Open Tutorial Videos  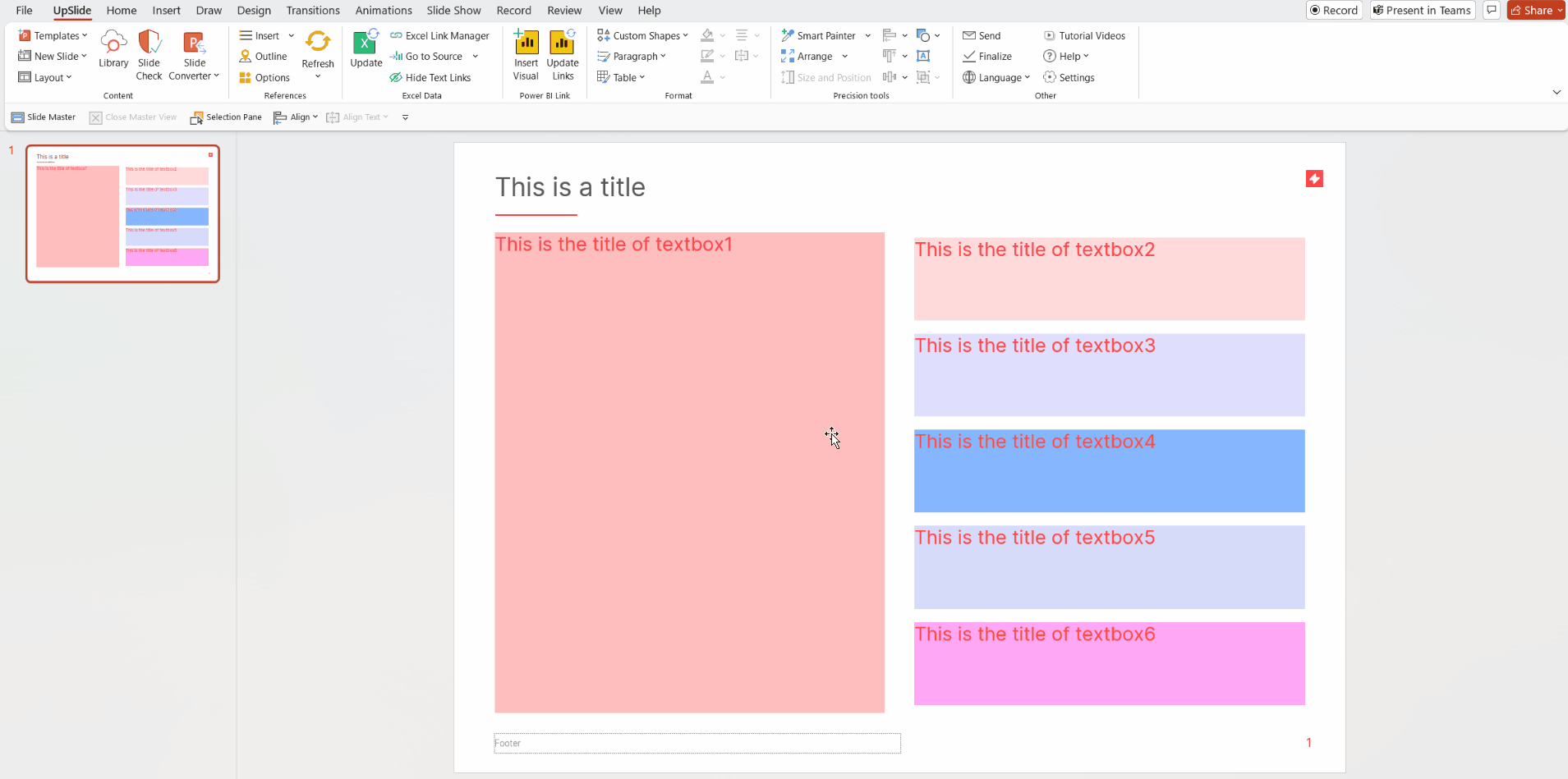click(1084, 35)
